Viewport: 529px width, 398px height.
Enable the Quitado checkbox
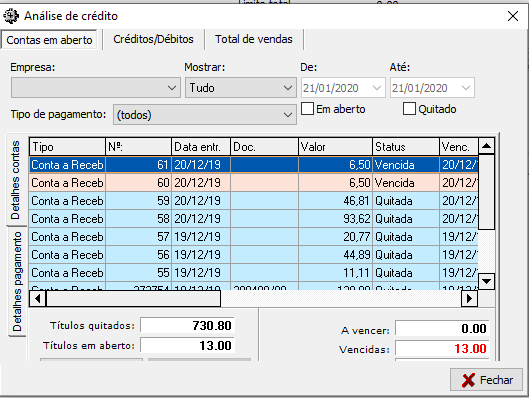tap(409, 109)
